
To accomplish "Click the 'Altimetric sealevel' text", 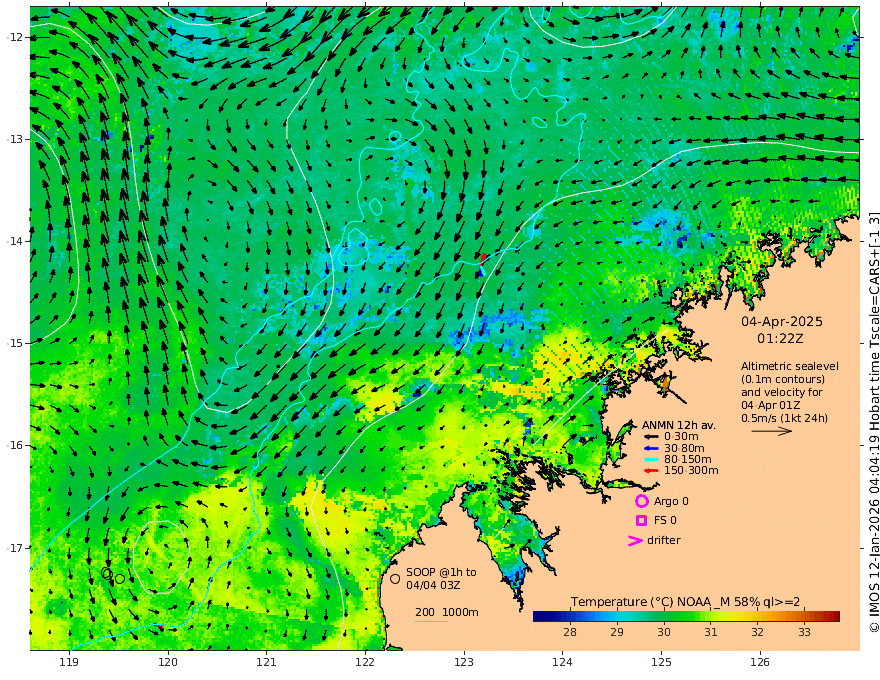I will coord(790,366).
